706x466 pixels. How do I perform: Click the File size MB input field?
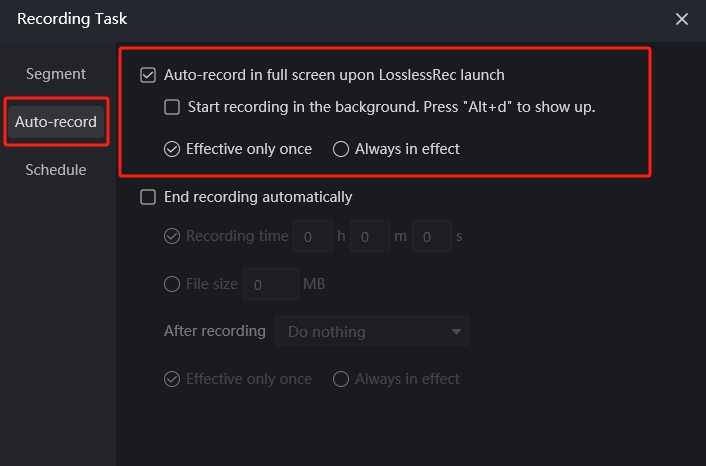(x=271, y=284)
